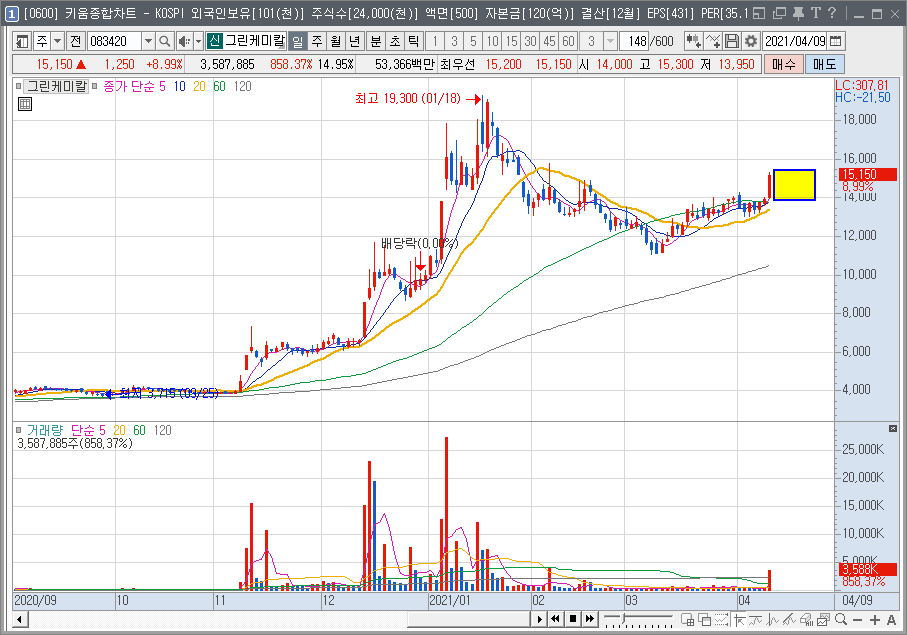Select the 10 interval button
The width and height of the screenshot is (907, 635).
point(492,41)
